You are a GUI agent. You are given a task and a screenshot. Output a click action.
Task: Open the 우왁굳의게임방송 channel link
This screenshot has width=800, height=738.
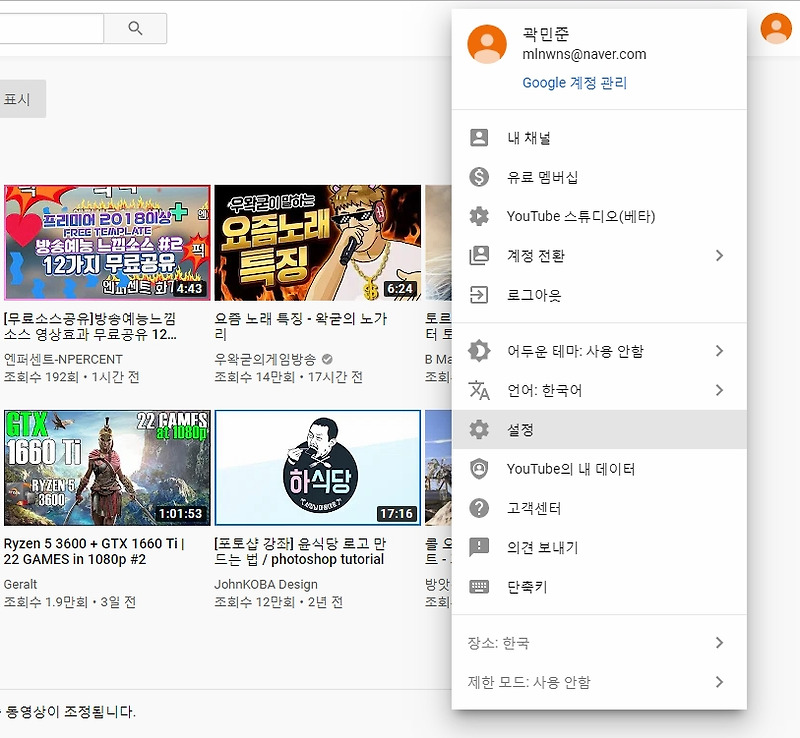[265, 359]
